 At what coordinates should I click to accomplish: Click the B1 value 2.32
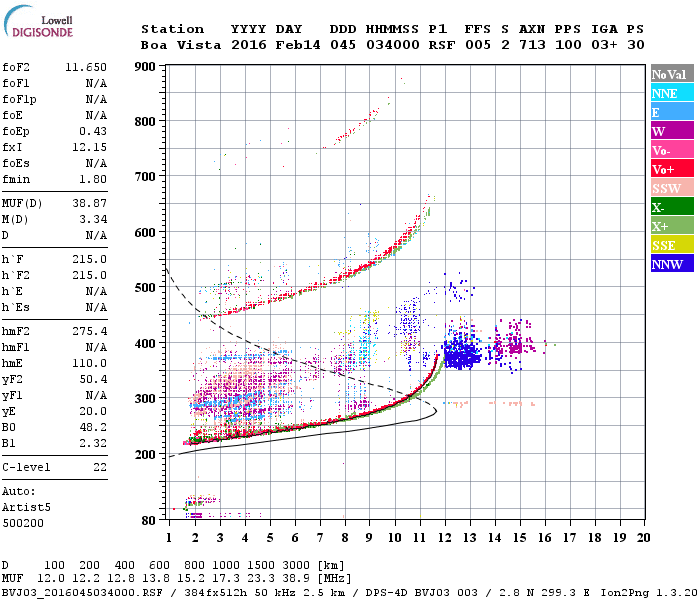(93, 443)
